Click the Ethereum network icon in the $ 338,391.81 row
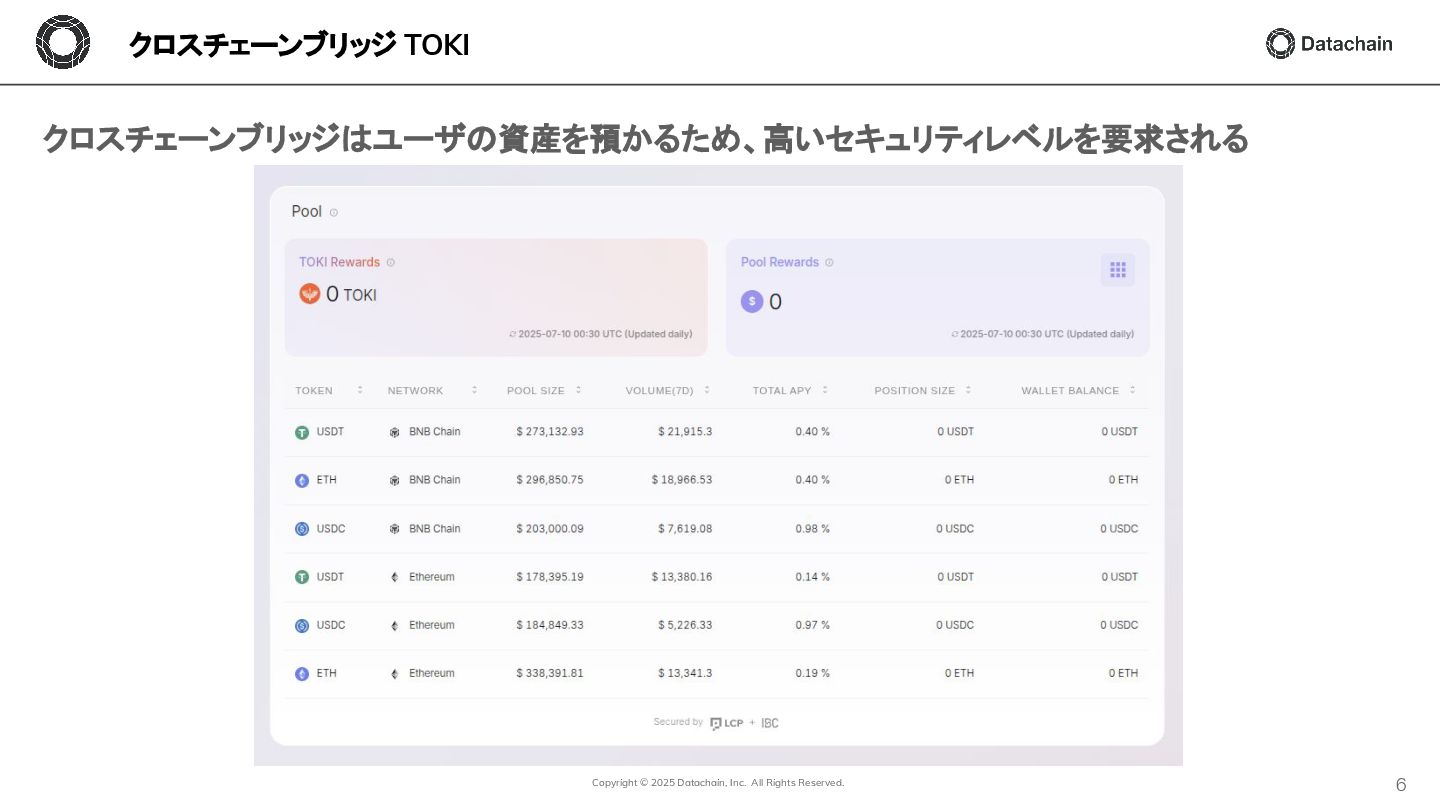 (394, 674)
